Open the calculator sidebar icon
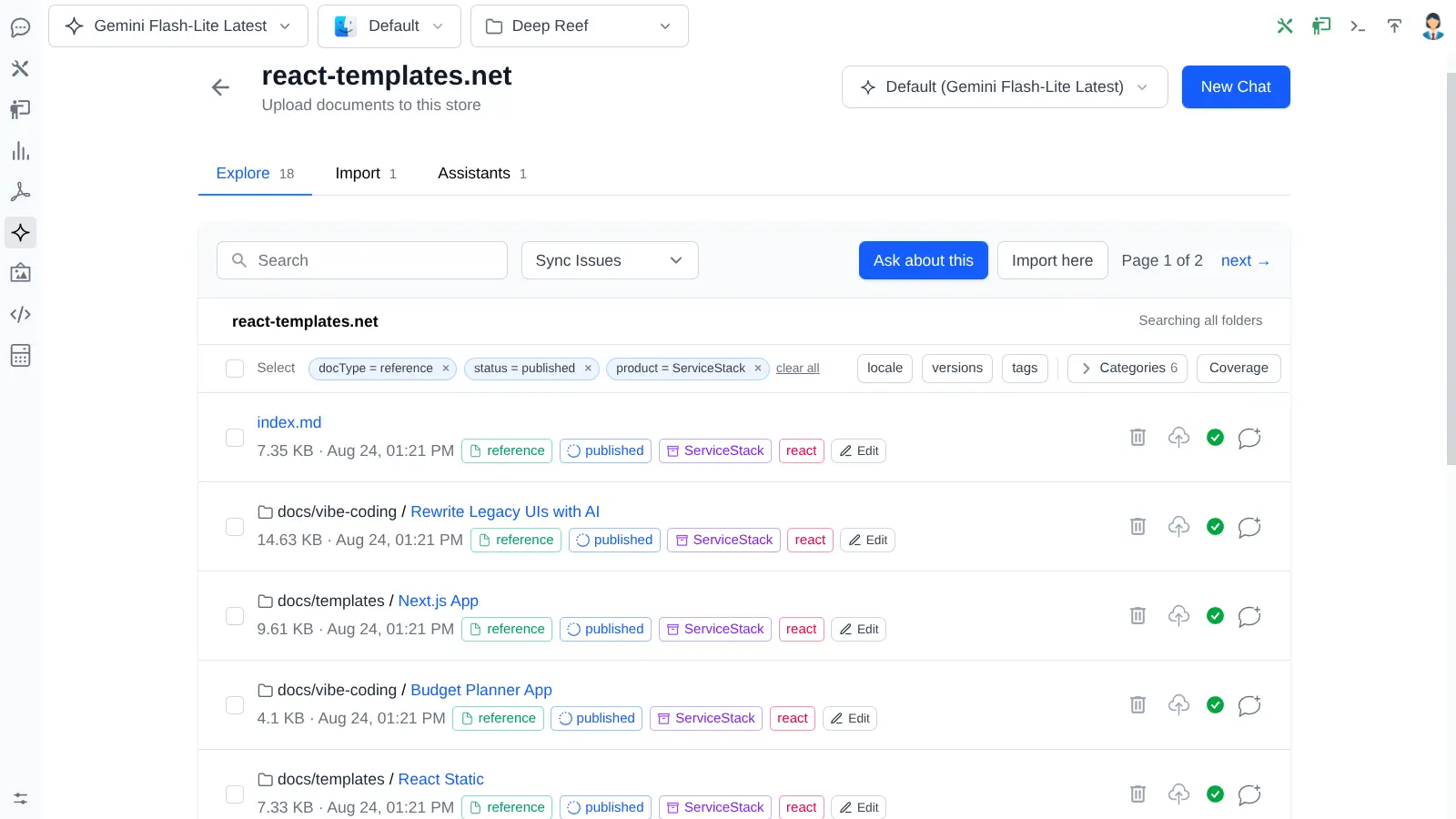 pos(20,355)
